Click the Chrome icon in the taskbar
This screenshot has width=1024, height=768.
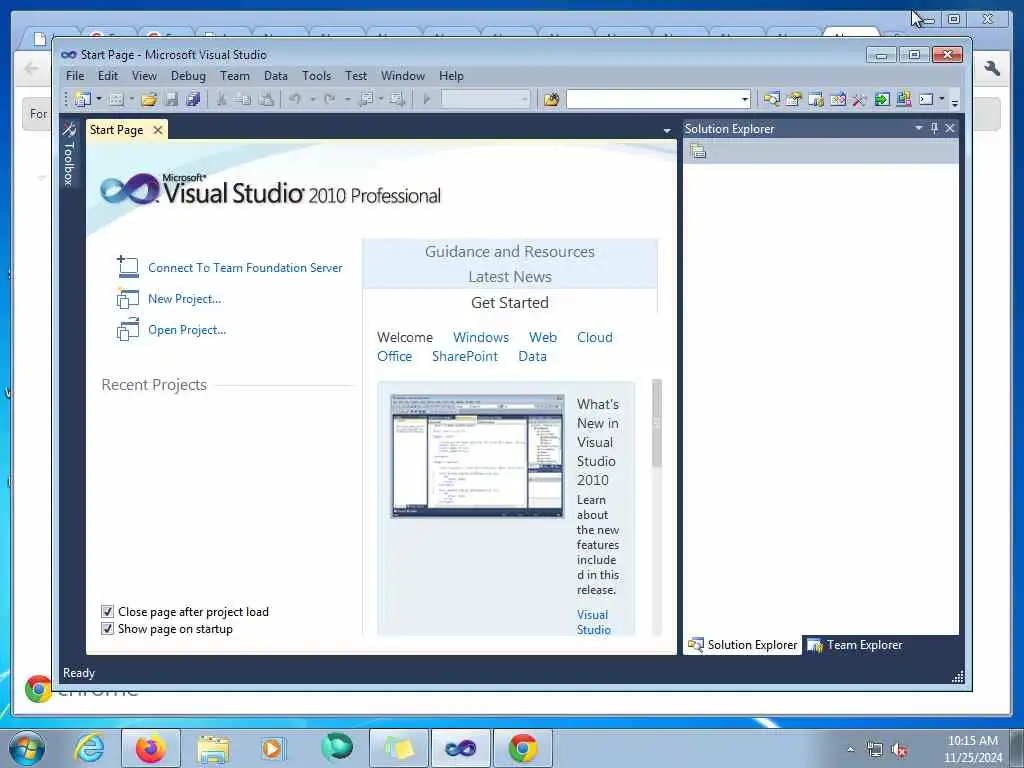pos(523,748)
